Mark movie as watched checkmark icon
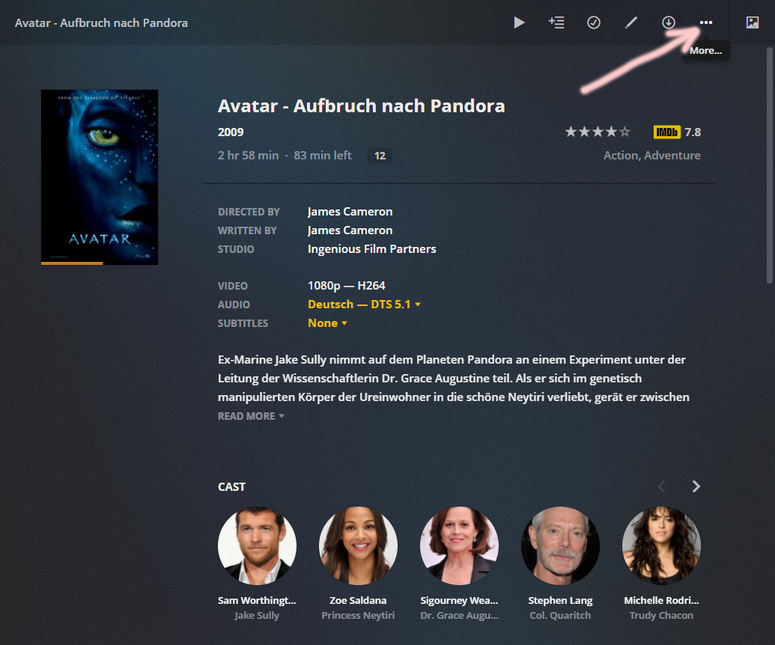The width and height of the screenshot is (775, 645). (x=594, y=23)
